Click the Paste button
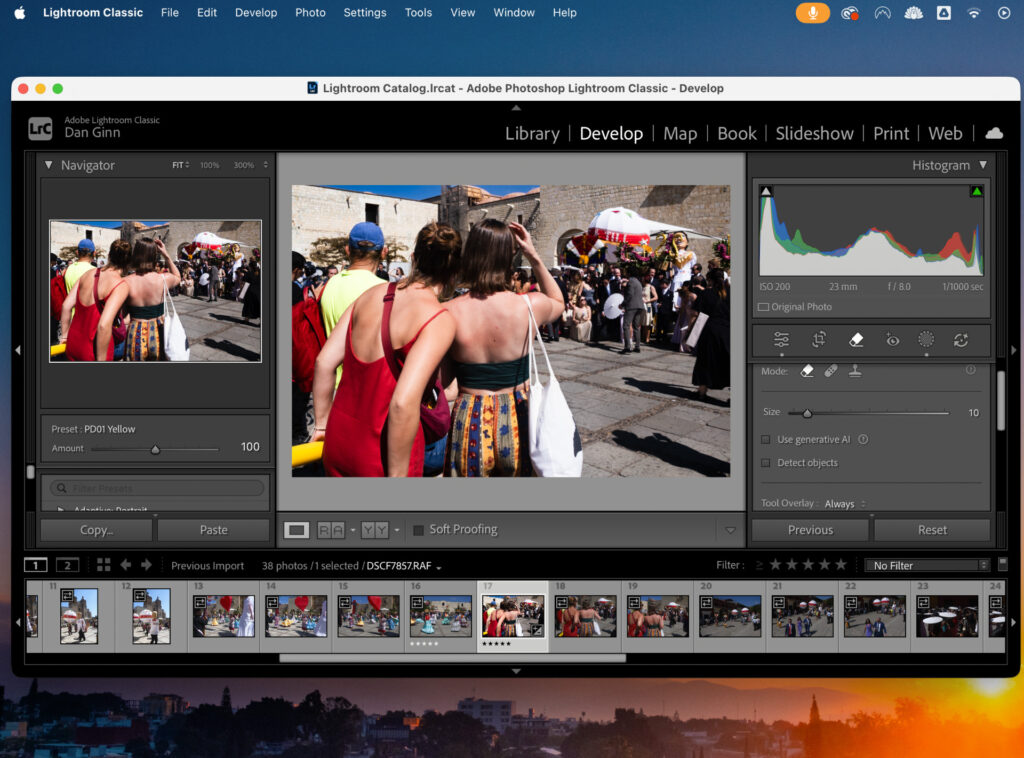Screen dimensions: 1024x758 coord(213,529)
